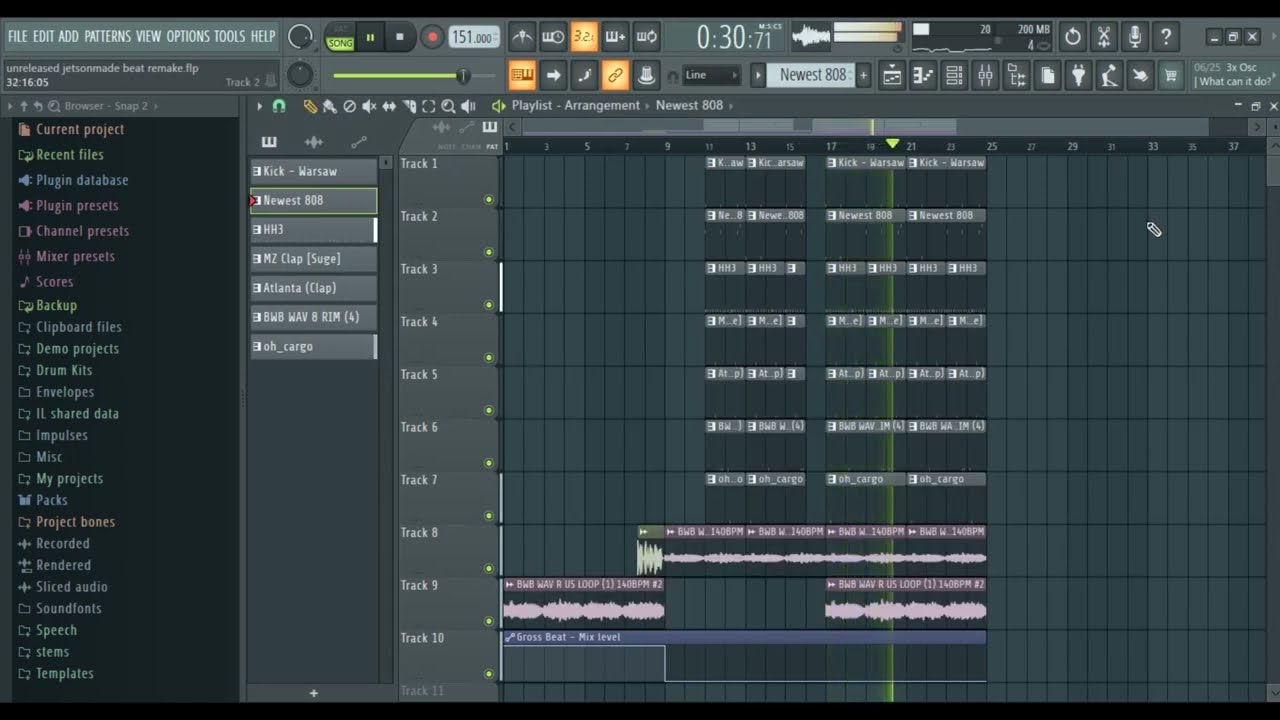Select the delete tool in playlist
The image size is (1280, 720).
click(349, 106)
